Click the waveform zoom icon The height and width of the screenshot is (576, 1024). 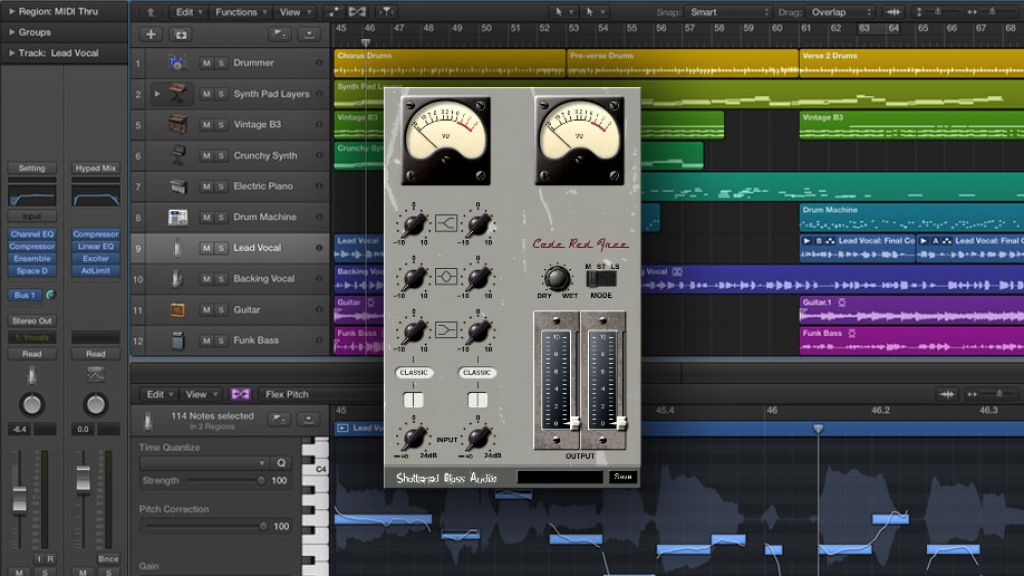coord(893,12)
